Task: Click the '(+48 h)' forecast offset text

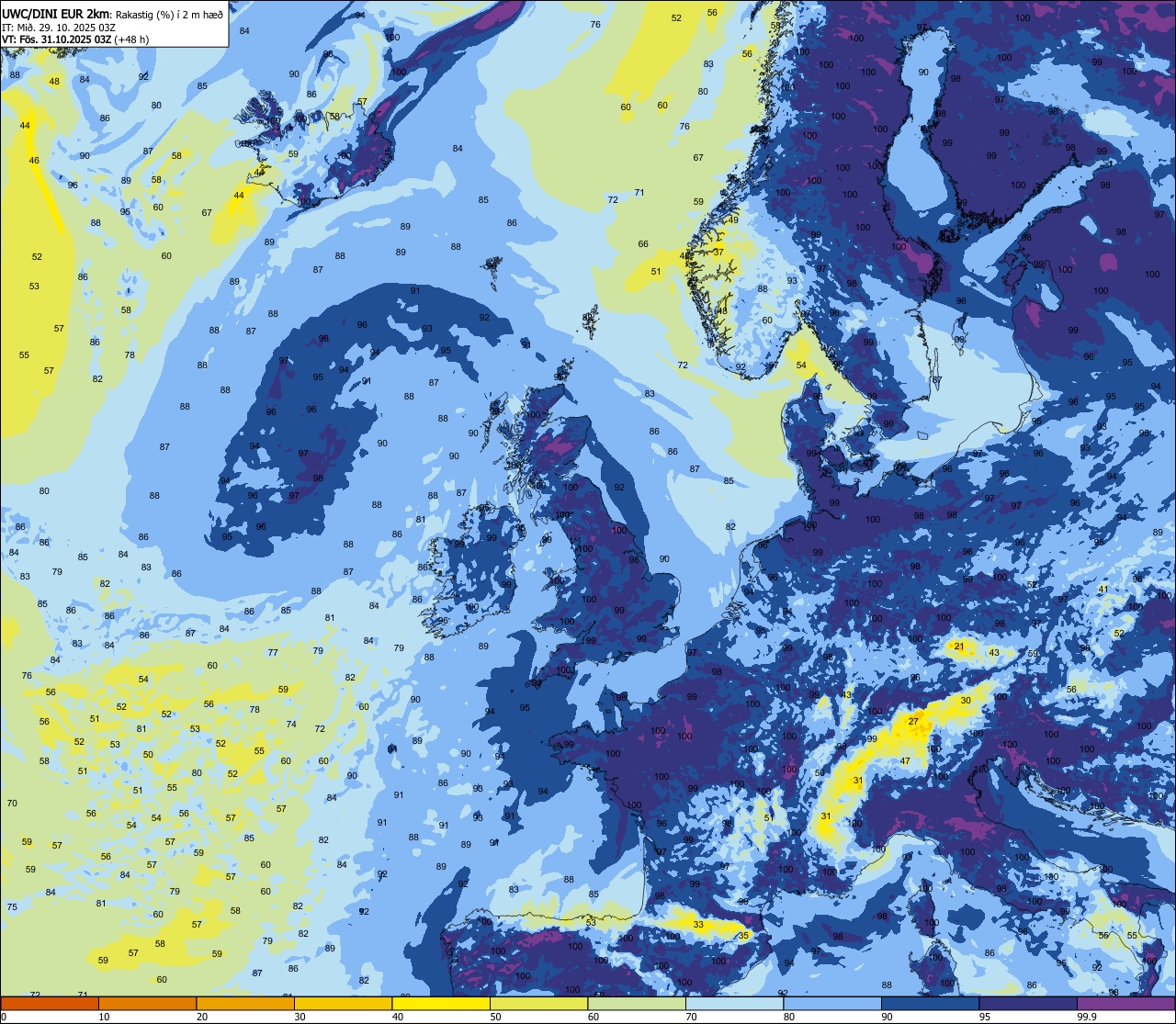Action: (132, 39)
